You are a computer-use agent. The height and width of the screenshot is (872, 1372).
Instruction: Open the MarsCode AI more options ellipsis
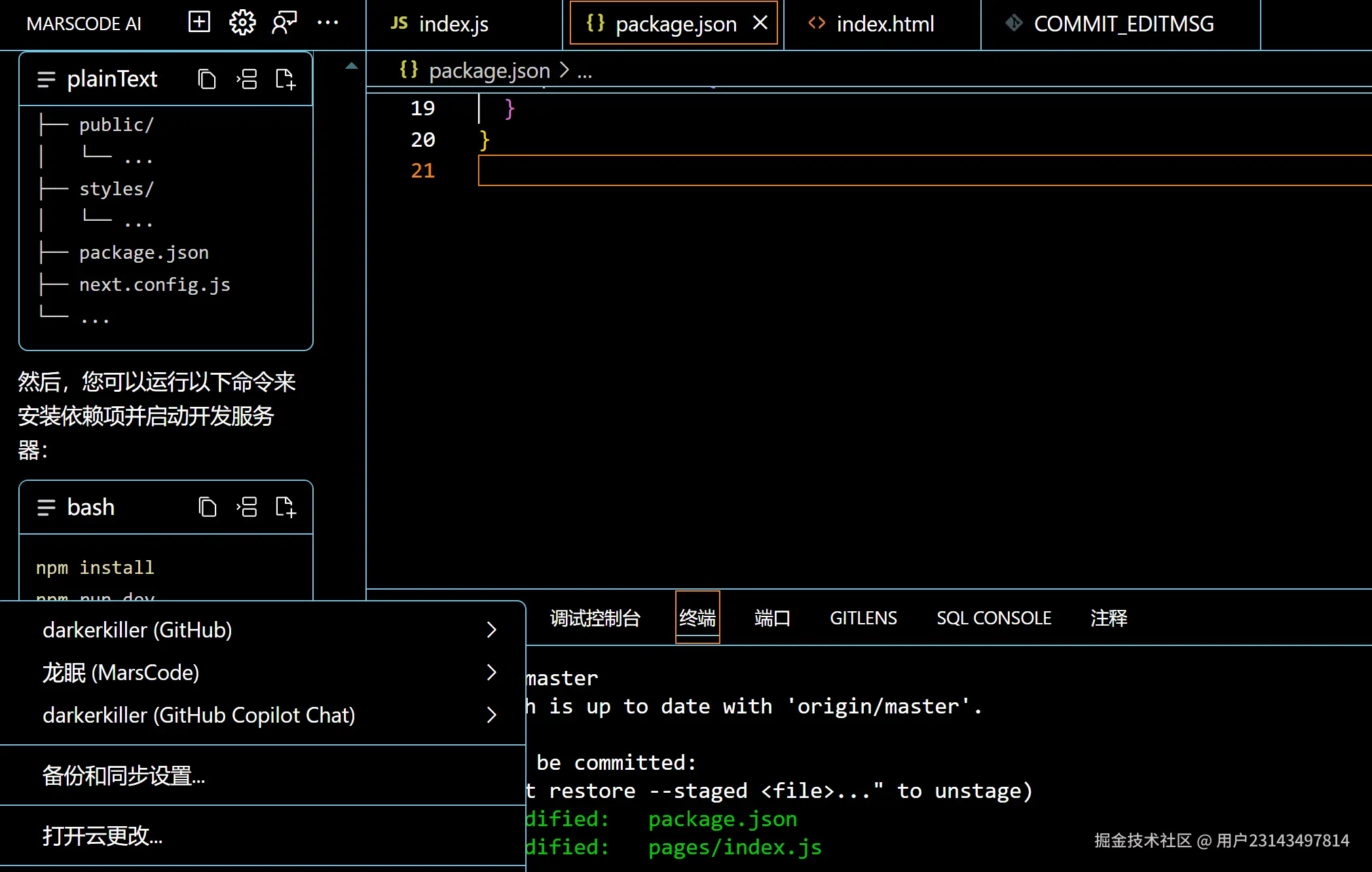tap(327, 23)
